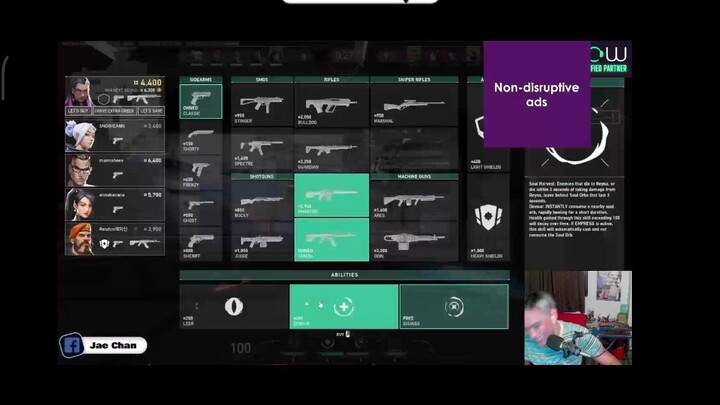Image resolution: width=720 pixels, height=405 pixels.
Task: Click the streamer webcam thumbnail
Action: (578, 318)
